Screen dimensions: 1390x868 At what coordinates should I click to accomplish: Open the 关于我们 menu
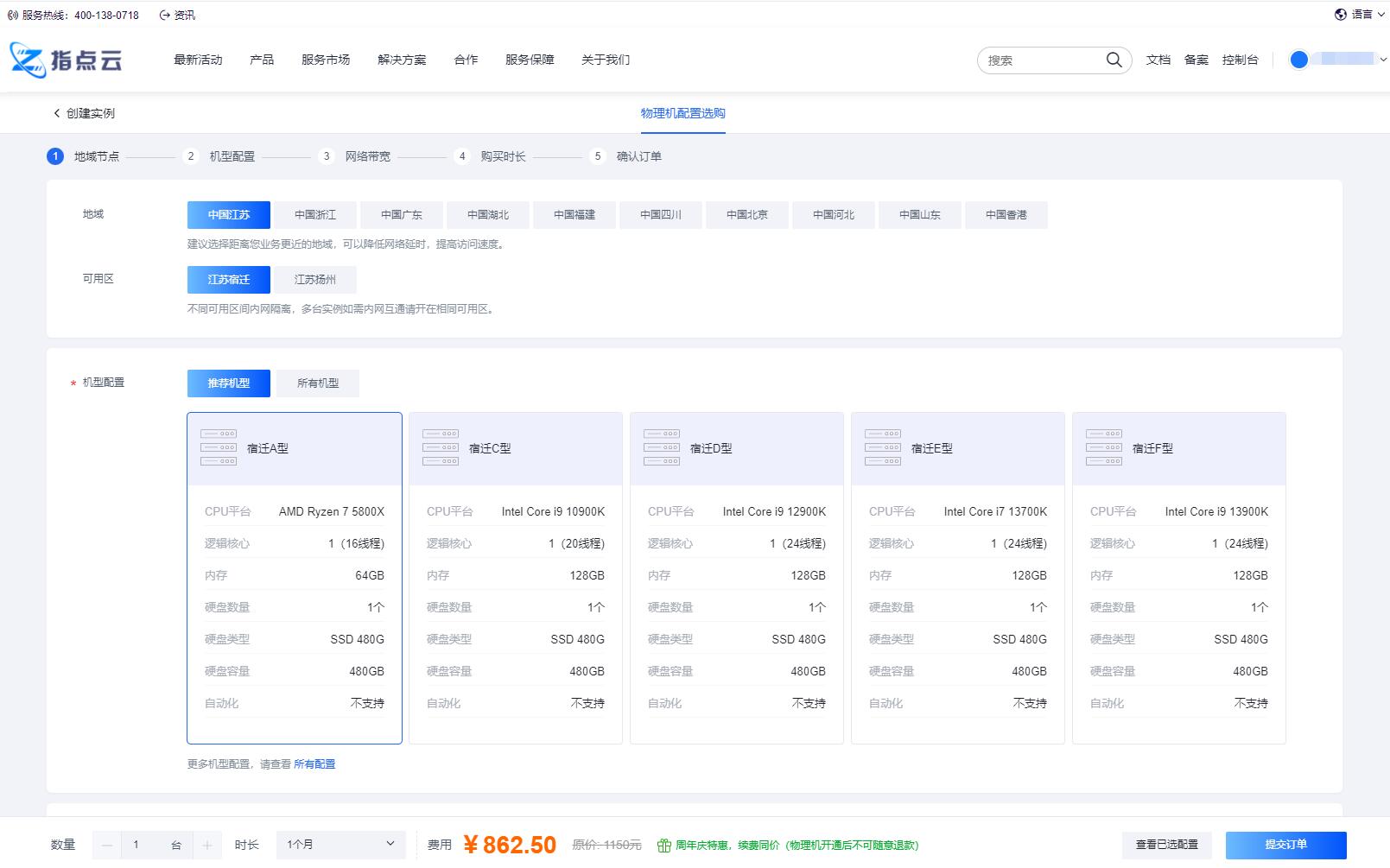point(606,60)
